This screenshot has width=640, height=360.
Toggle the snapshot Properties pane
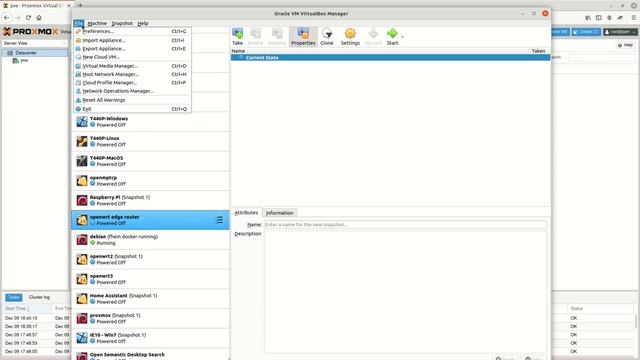click(303, 36)
